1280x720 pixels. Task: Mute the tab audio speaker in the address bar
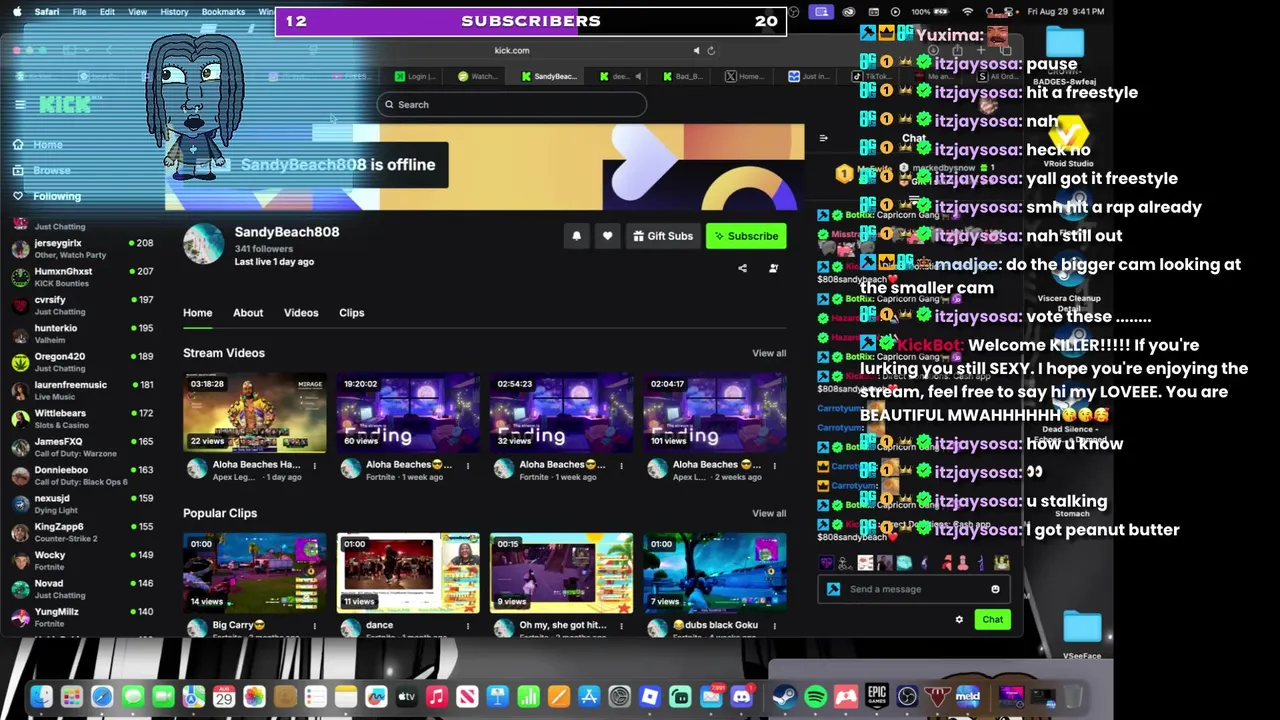[x=697, y=50]
